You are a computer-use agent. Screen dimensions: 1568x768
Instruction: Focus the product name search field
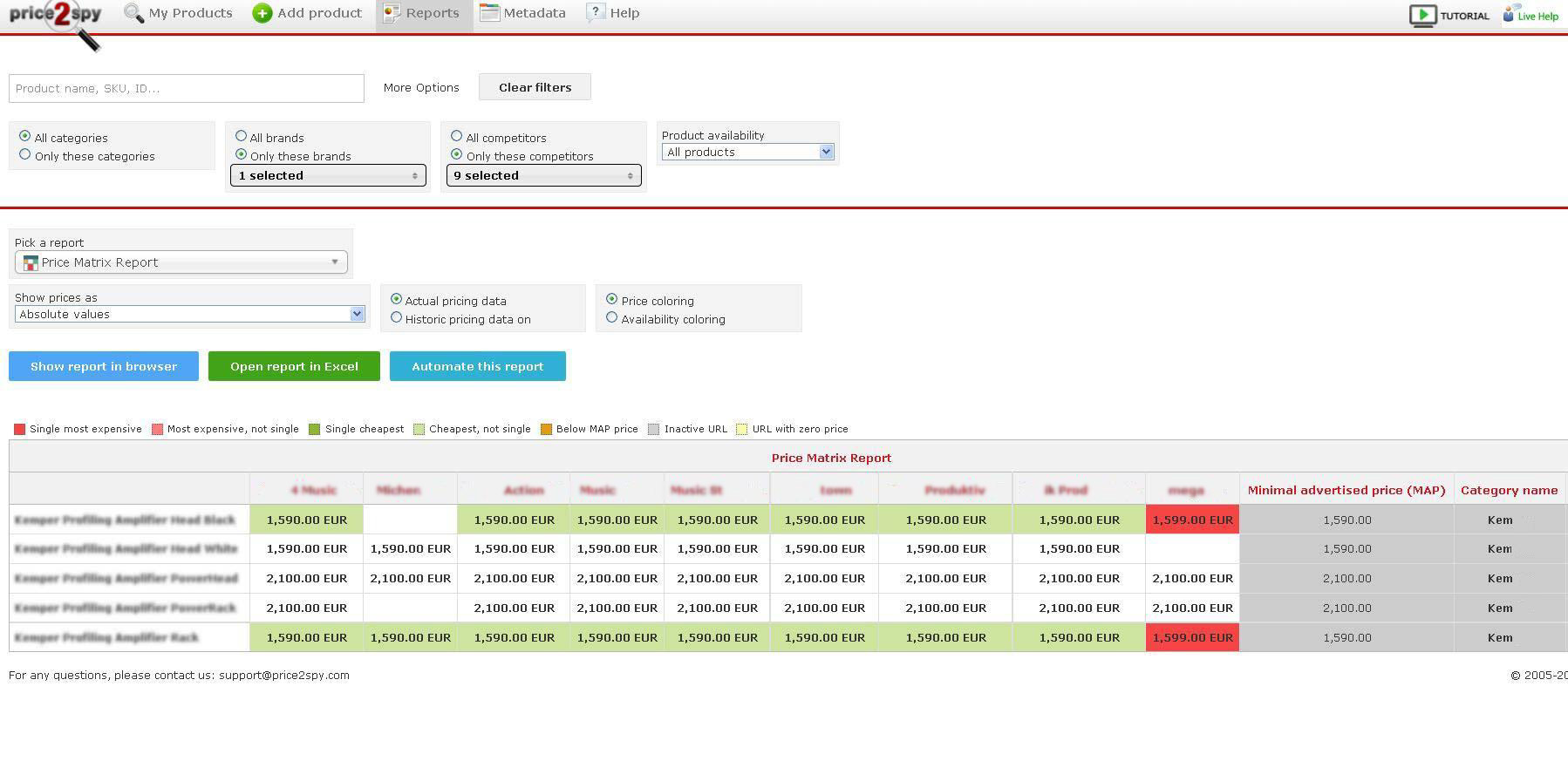(x=187, y=88)
